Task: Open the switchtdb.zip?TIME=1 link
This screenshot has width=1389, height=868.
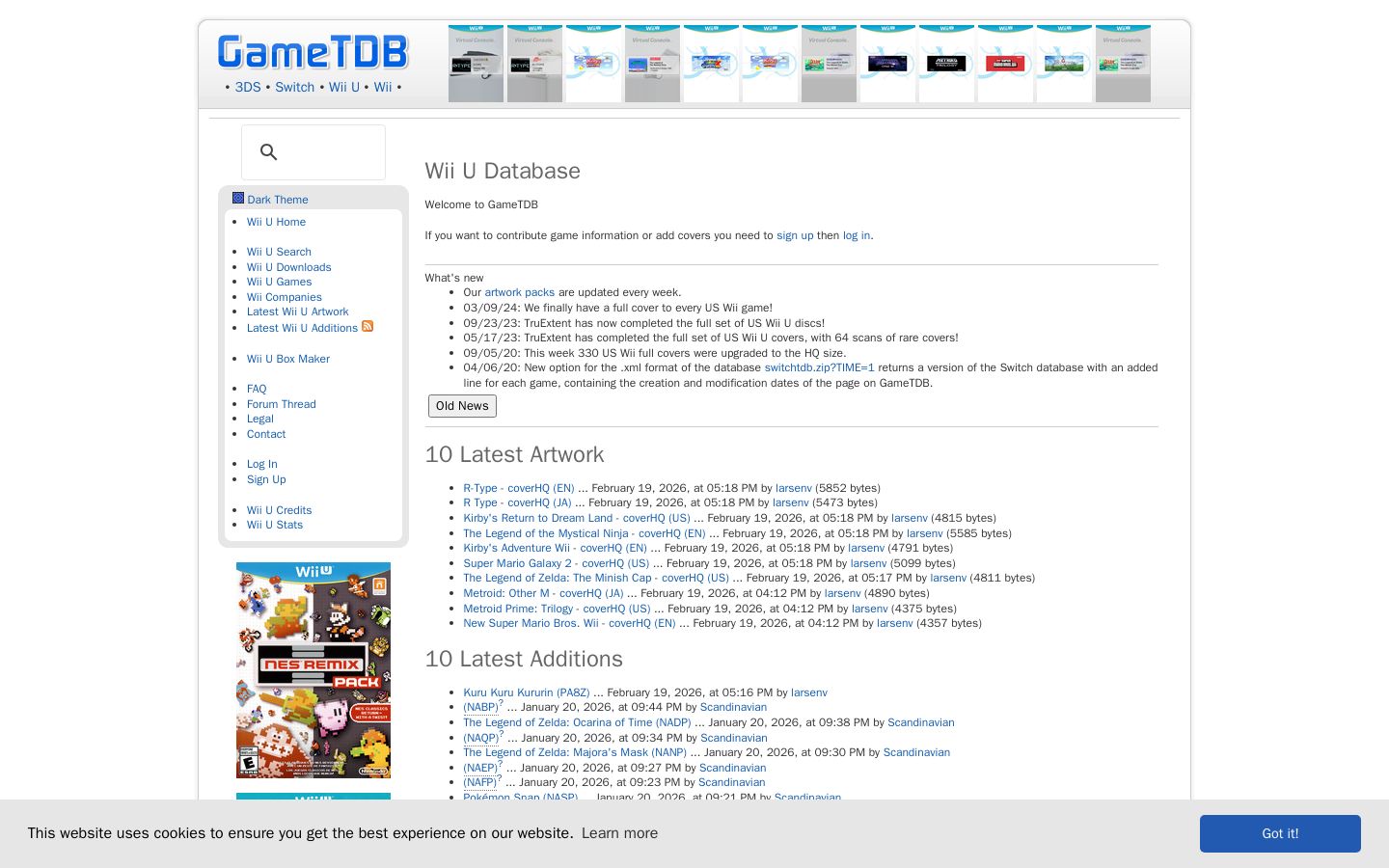Action: click(820, 367)
